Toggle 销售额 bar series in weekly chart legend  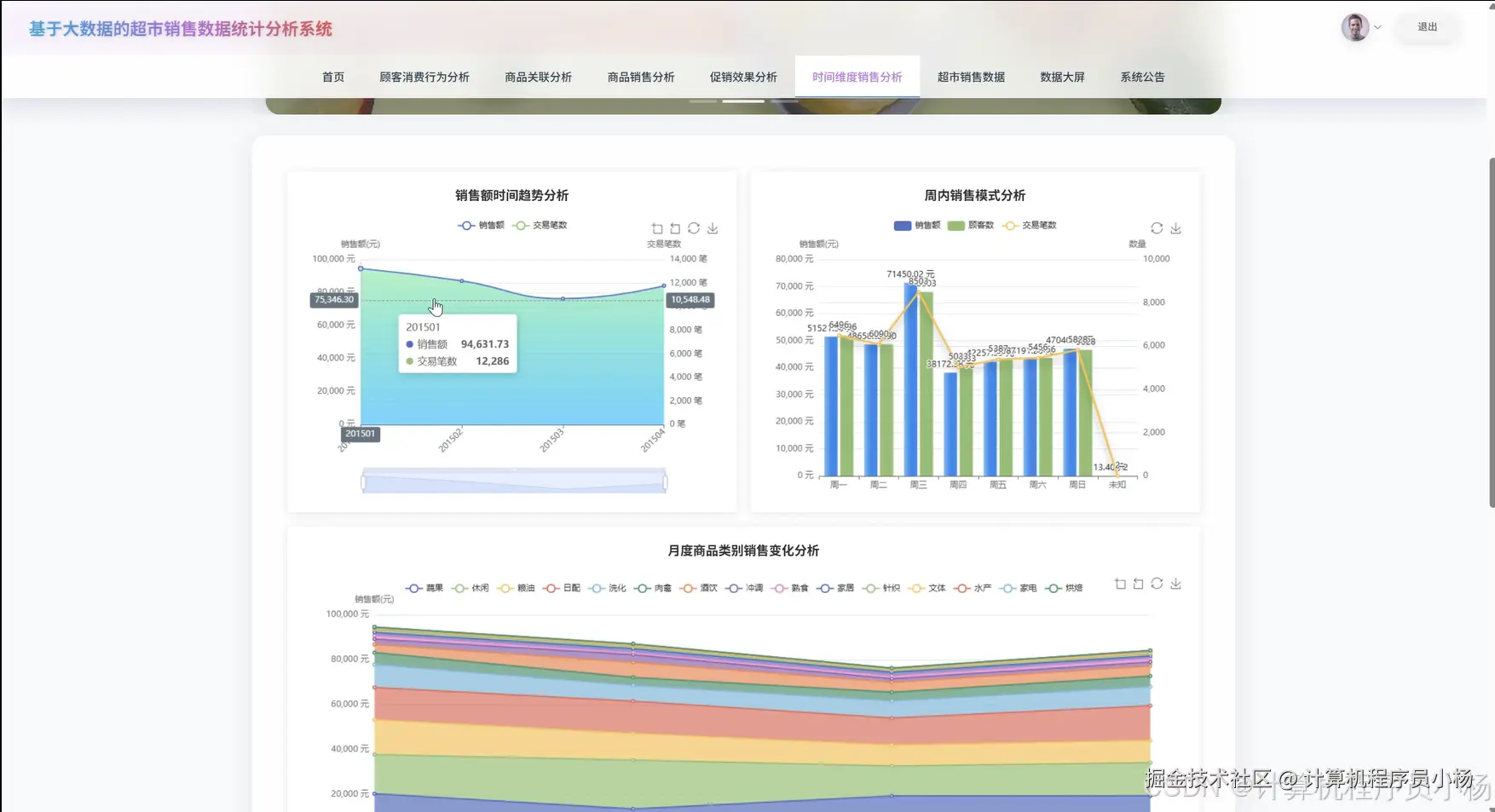coord(916,225)
